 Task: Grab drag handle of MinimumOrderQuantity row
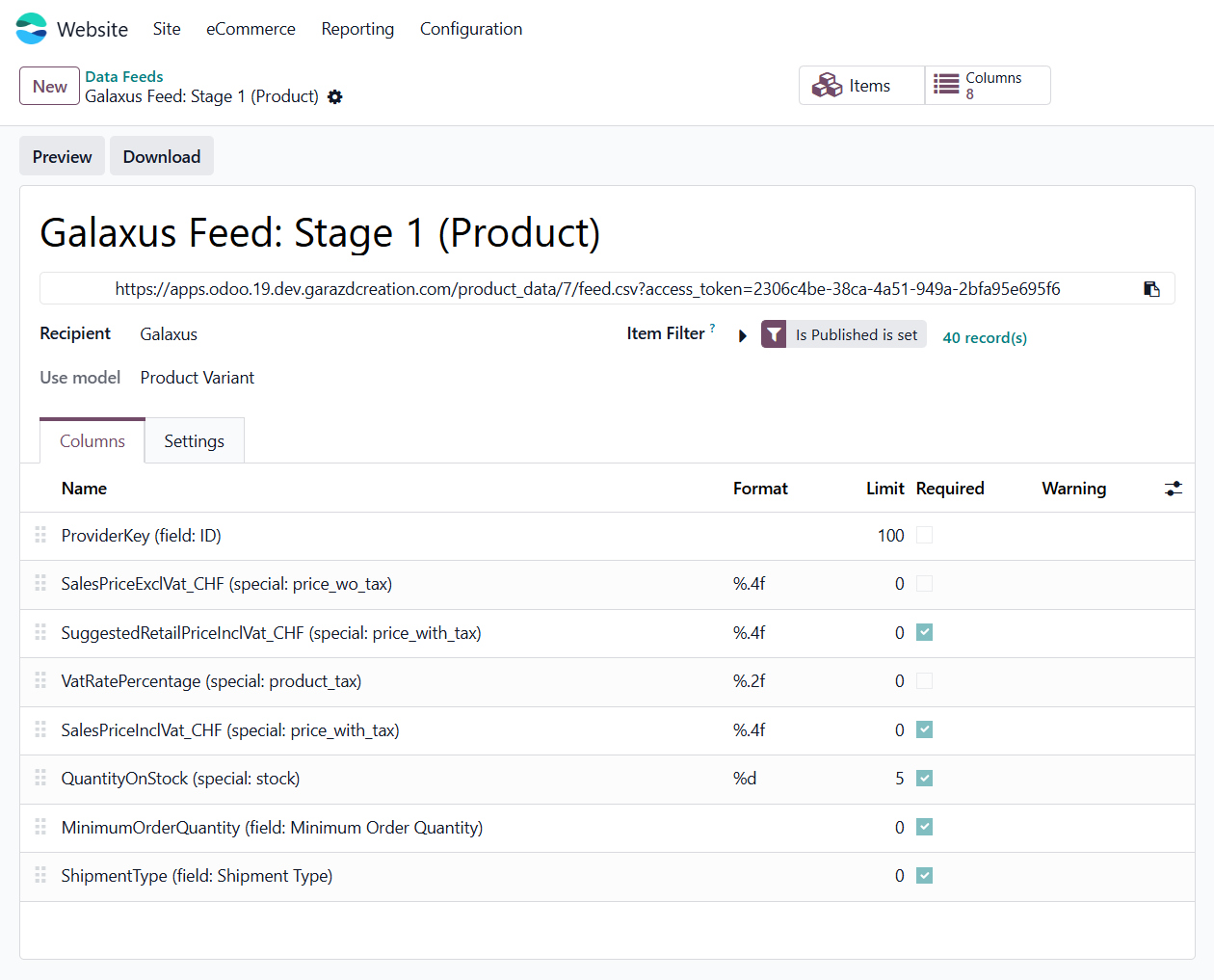click(40, 827)
